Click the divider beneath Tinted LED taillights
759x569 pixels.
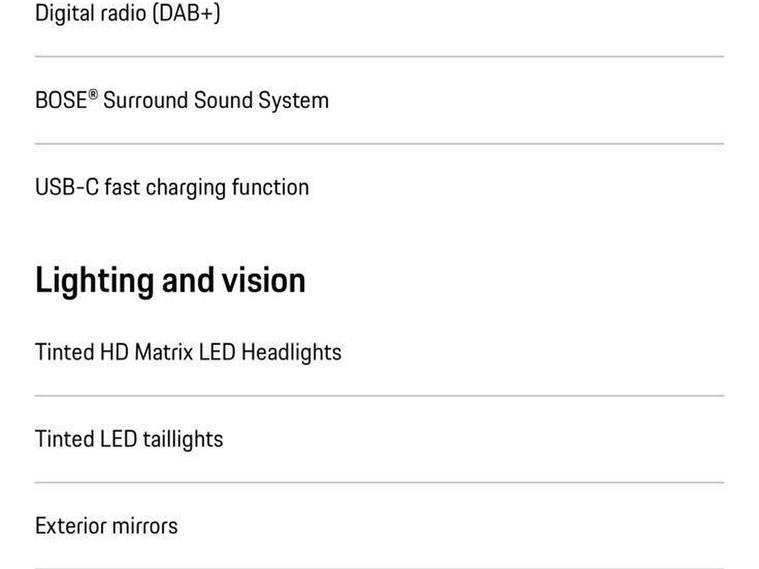click(380, 483)
